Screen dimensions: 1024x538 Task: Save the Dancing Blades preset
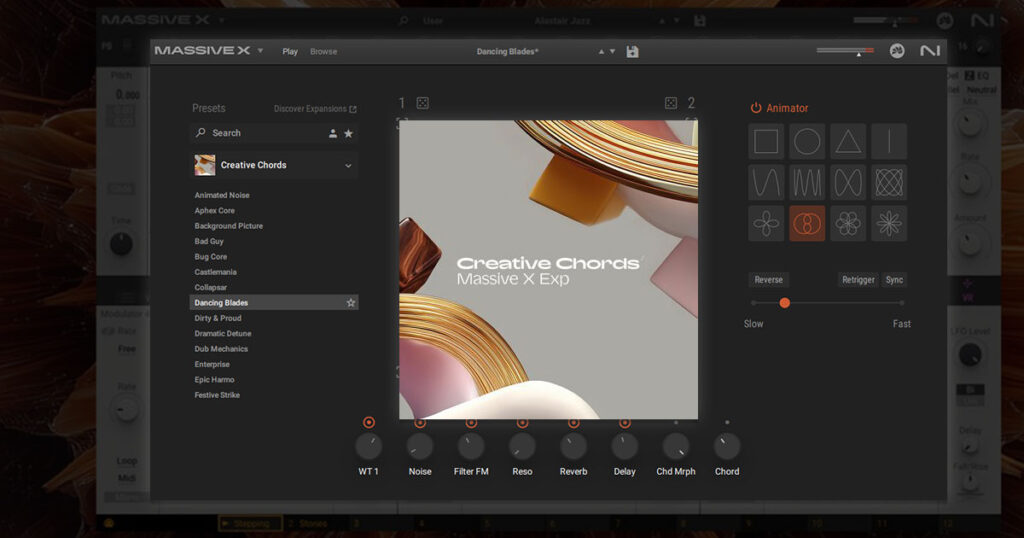click(632, 52)
